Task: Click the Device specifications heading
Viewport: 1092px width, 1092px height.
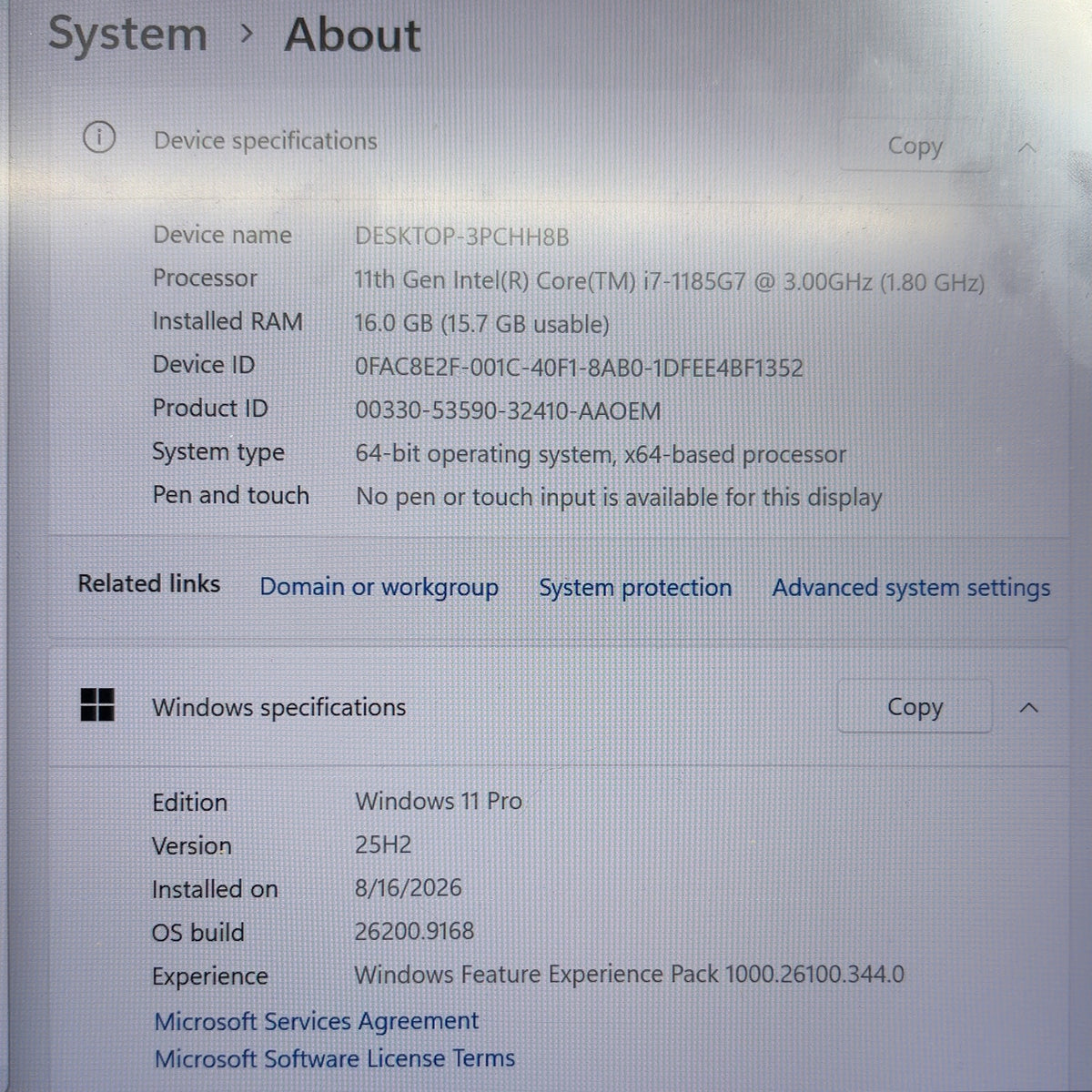Action: [265, 141]
